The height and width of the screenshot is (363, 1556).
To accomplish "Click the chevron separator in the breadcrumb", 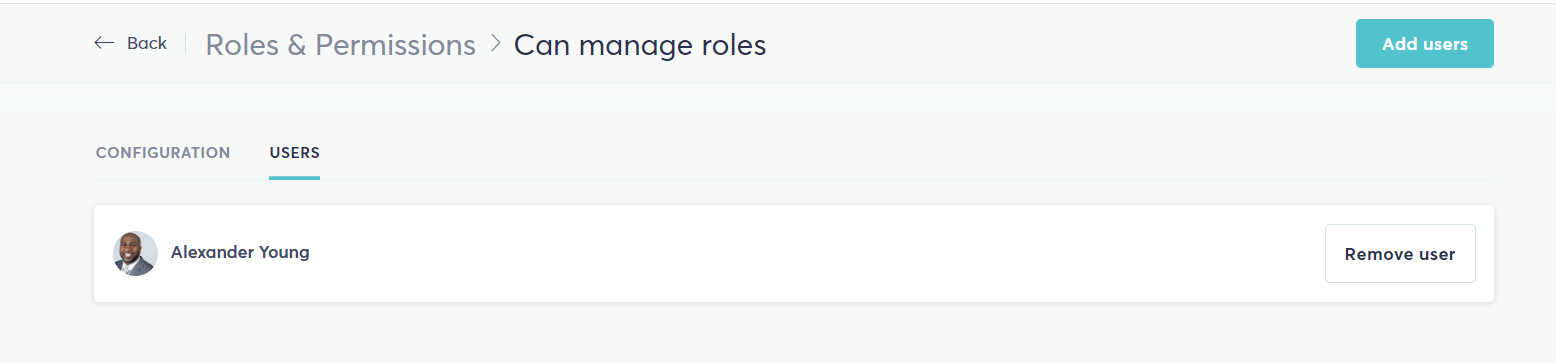I will [495, 44].
